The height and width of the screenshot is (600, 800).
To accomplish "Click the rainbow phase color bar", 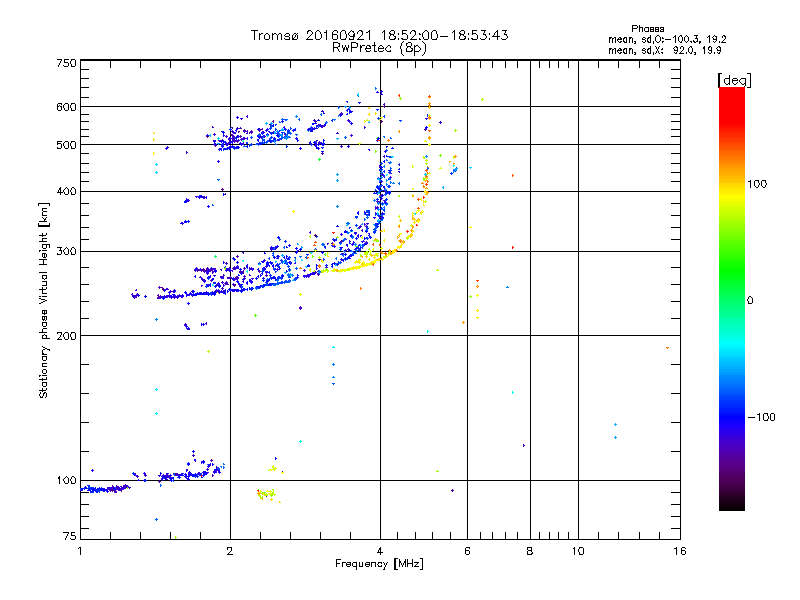I will pos(732,299).
